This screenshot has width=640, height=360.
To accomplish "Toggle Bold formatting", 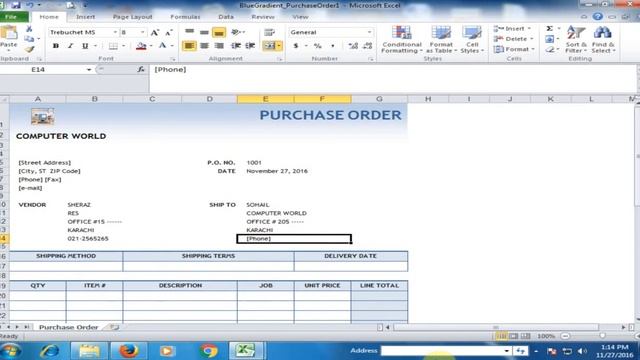I will (x=56, y=46).
